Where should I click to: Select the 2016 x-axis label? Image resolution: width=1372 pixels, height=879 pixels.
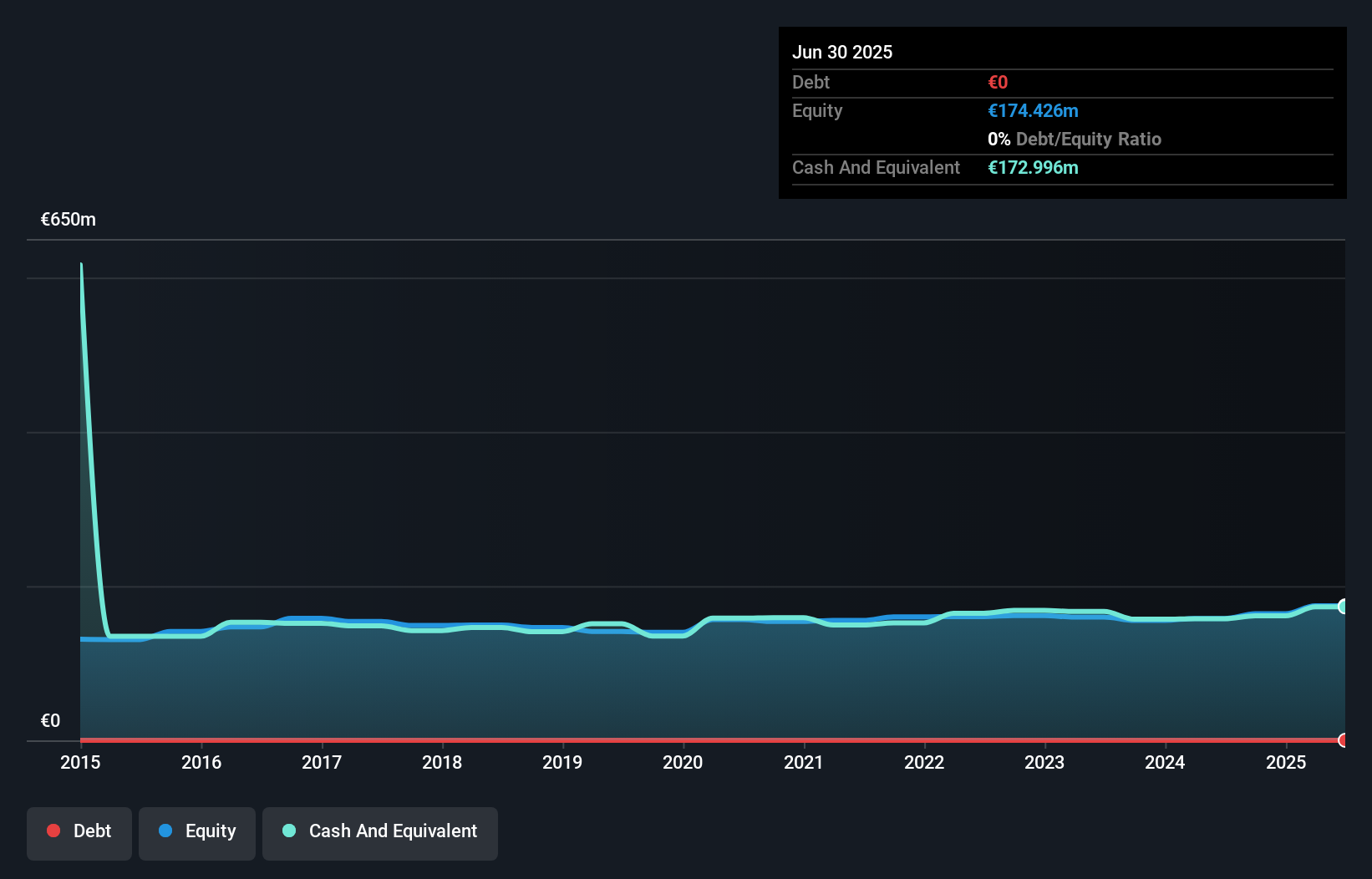coord(201,762)
